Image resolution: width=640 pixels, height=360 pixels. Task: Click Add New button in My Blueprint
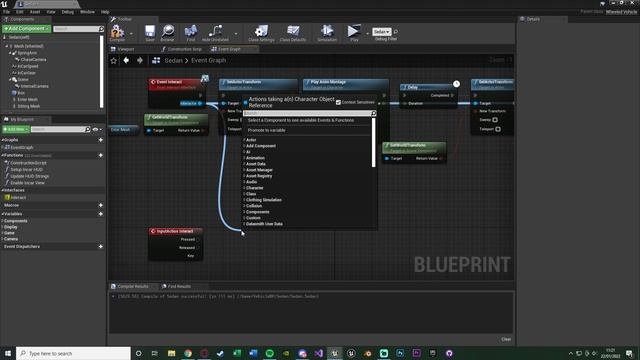[x=16, y=129]
